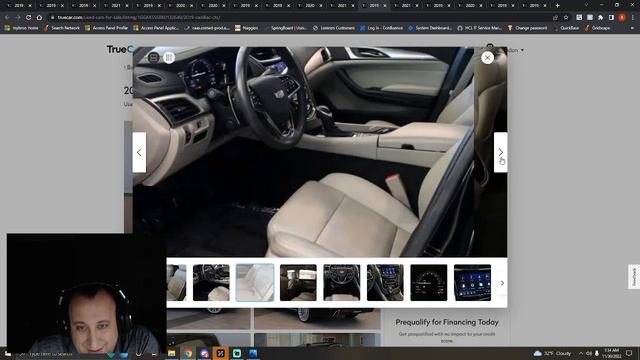The height and width of the screenshot is (360, 640).
Task: Go to the previous gallery photo
Action: click(139, 152)
